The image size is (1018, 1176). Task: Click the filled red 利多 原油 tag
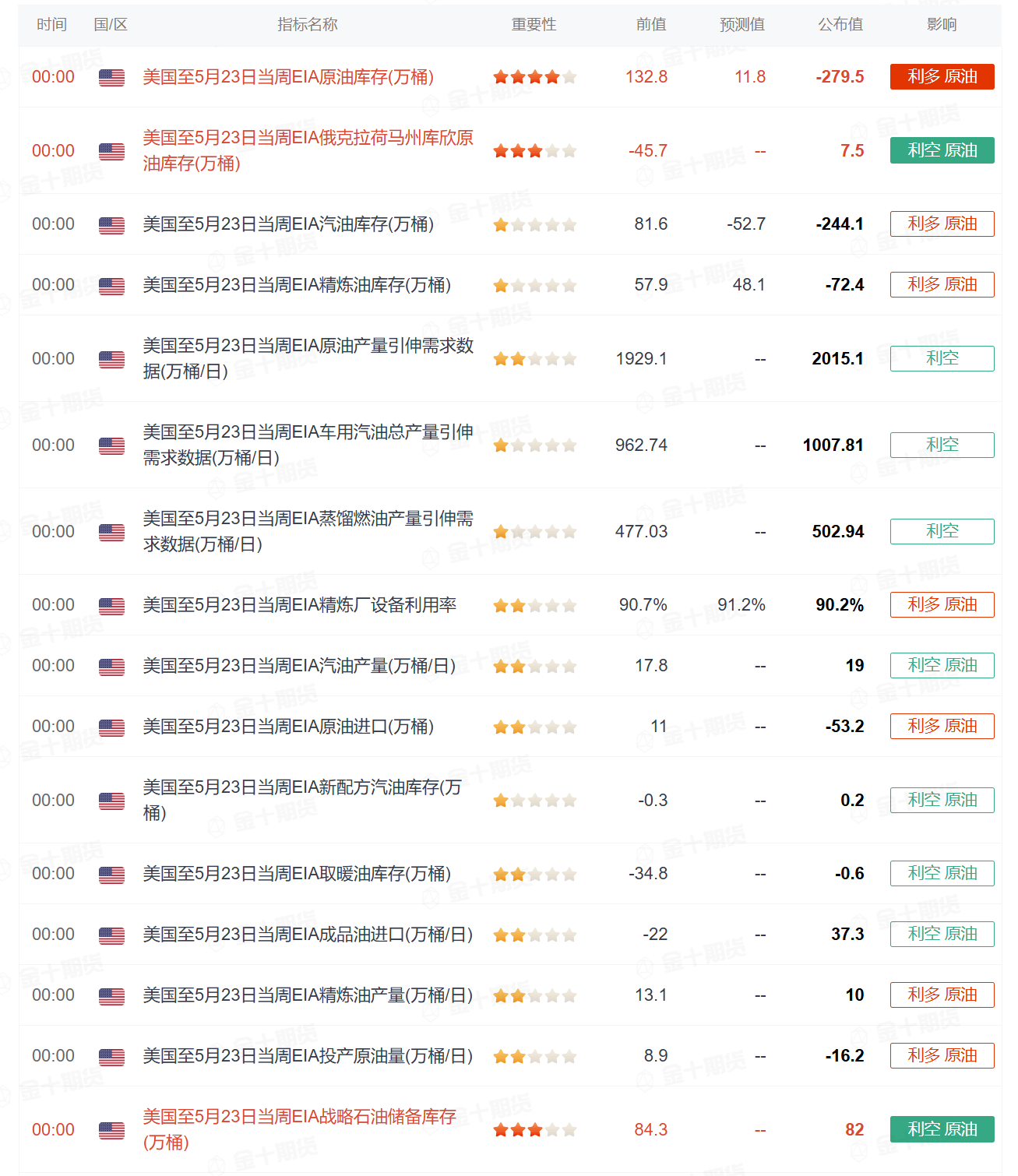coord(942,76)
